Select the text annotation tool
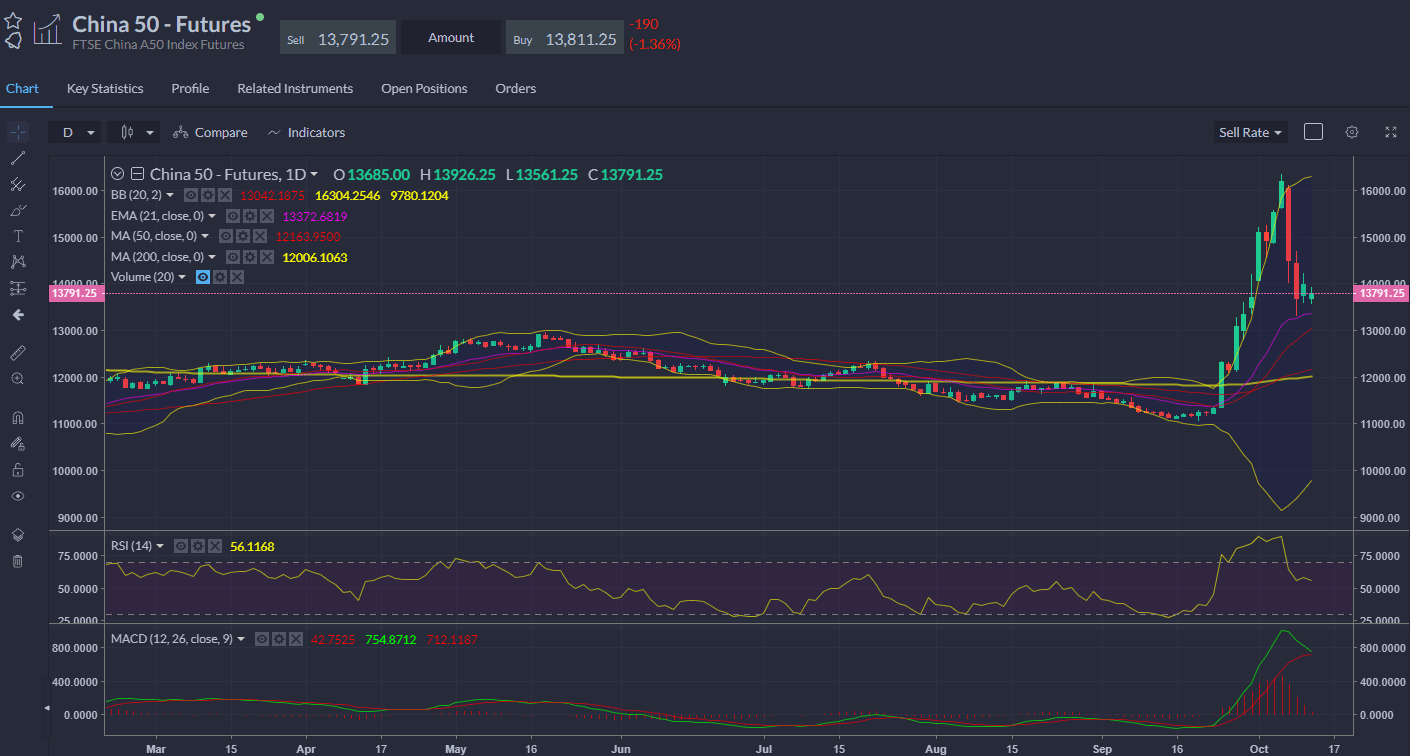 coord(17,236)
